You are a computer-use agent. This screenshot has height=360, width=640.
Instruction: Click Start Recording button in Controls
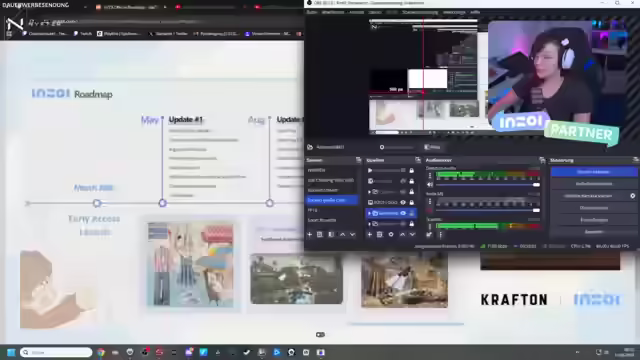click(x=594, y=184)
